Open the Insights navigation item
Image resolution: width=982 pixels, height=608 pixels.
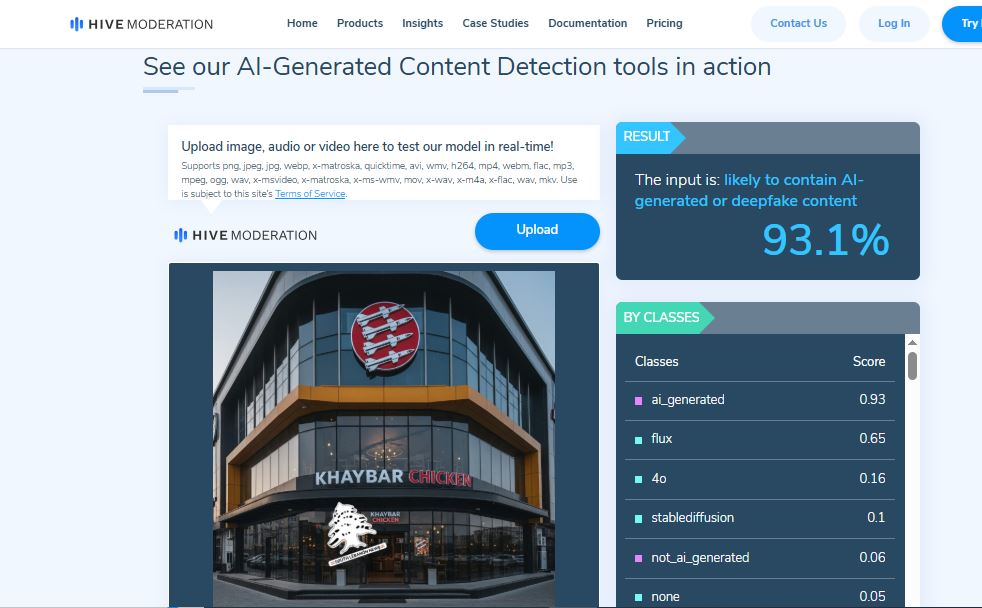422,23
